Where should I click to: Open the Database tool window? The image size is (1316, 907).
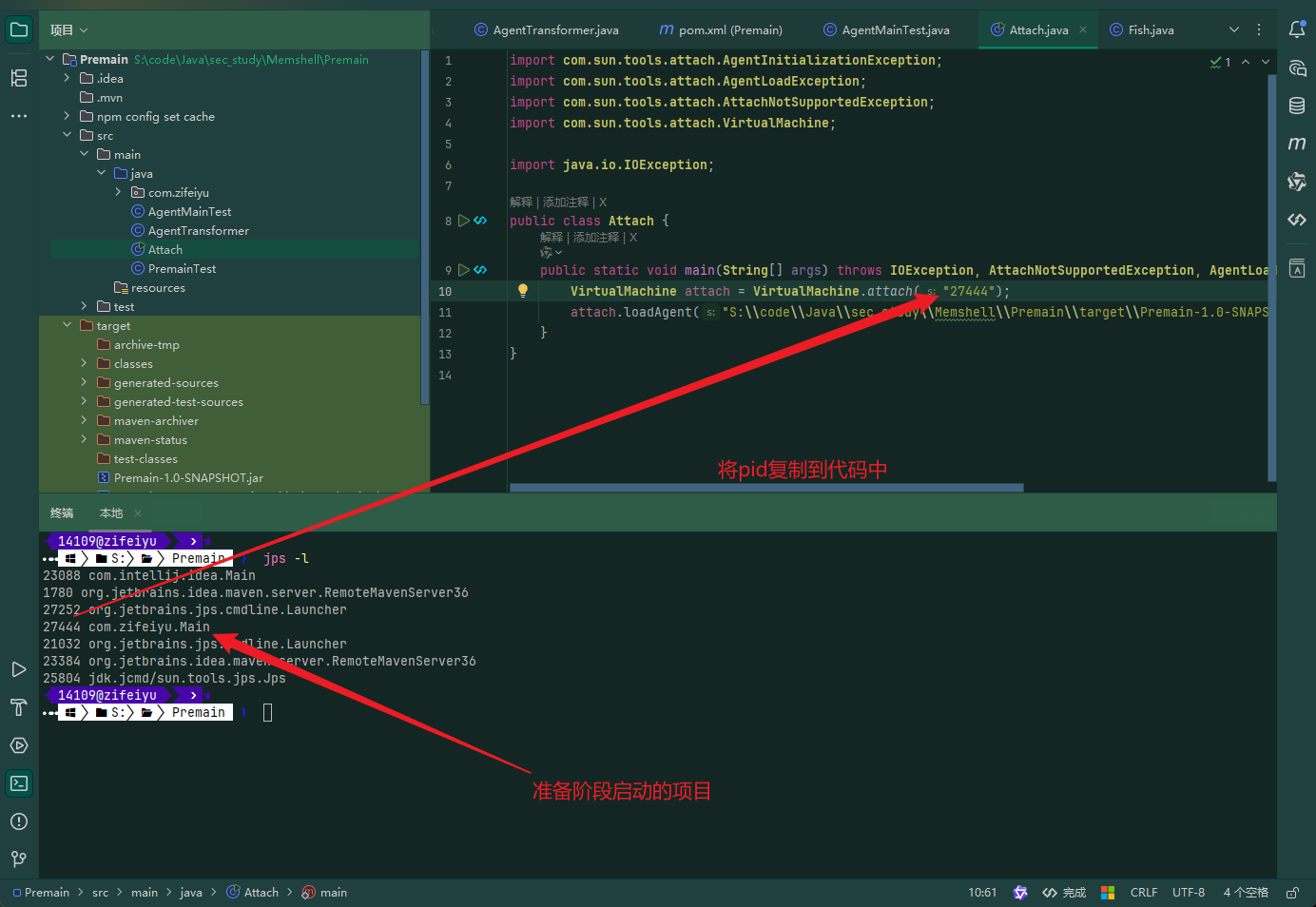point(1297,106)
